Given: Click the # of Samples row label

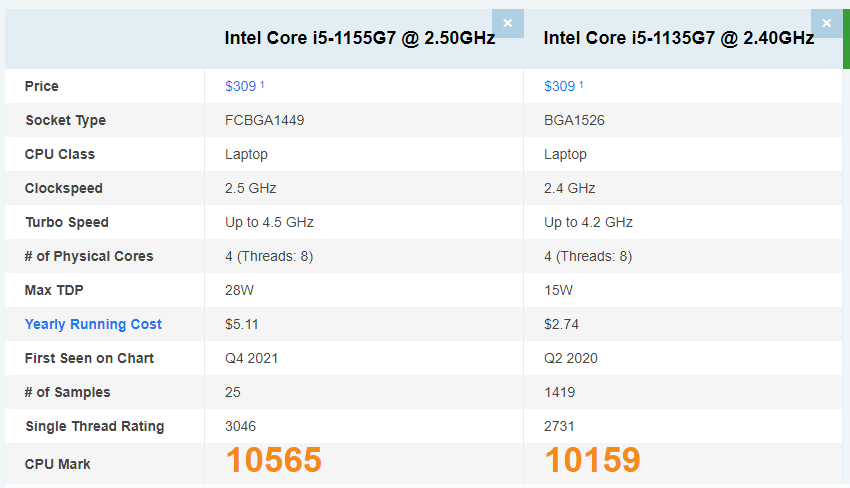Looking at the screenshot, I should point(67,393).
